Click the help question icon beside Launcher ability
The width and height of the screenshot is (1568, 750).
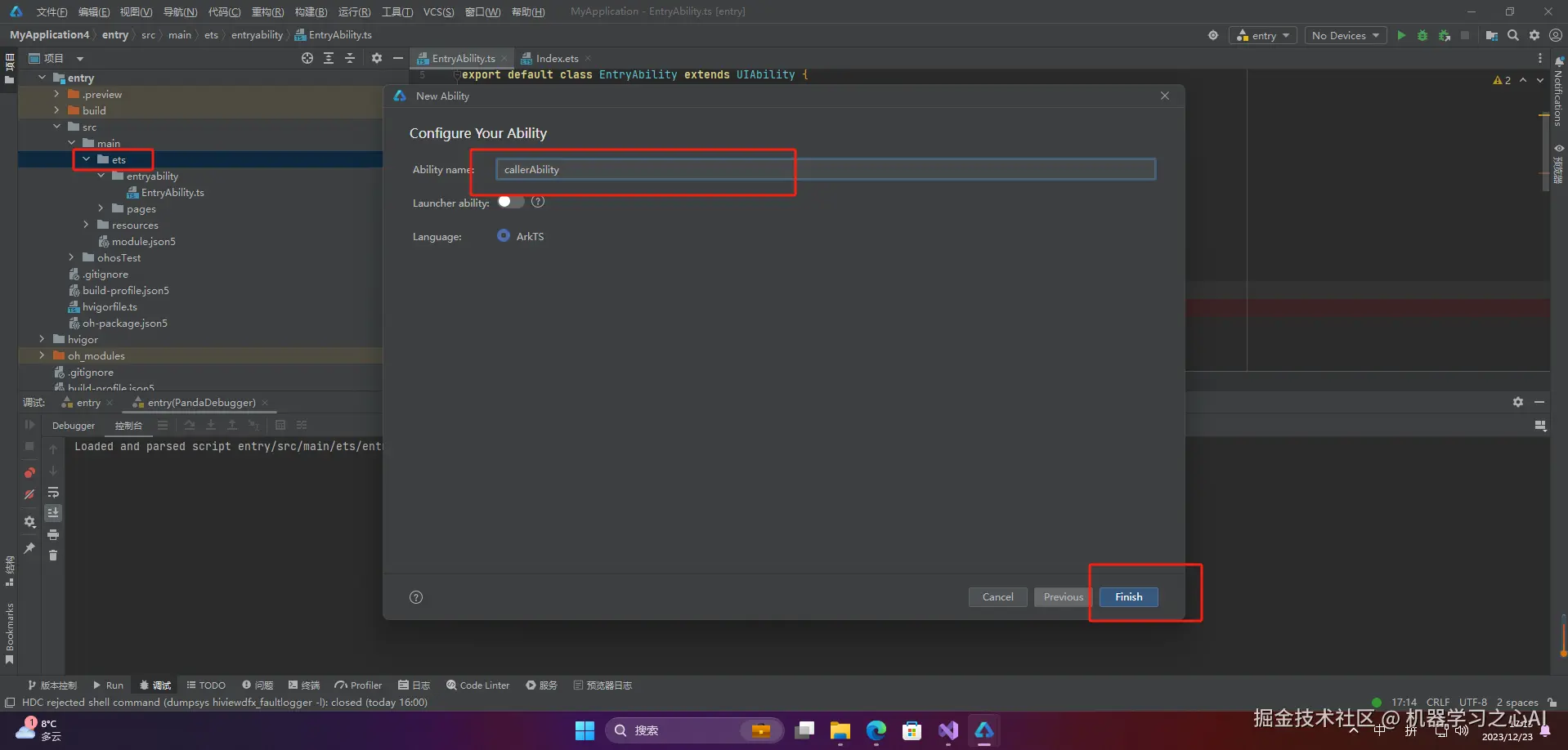point(538,202)
